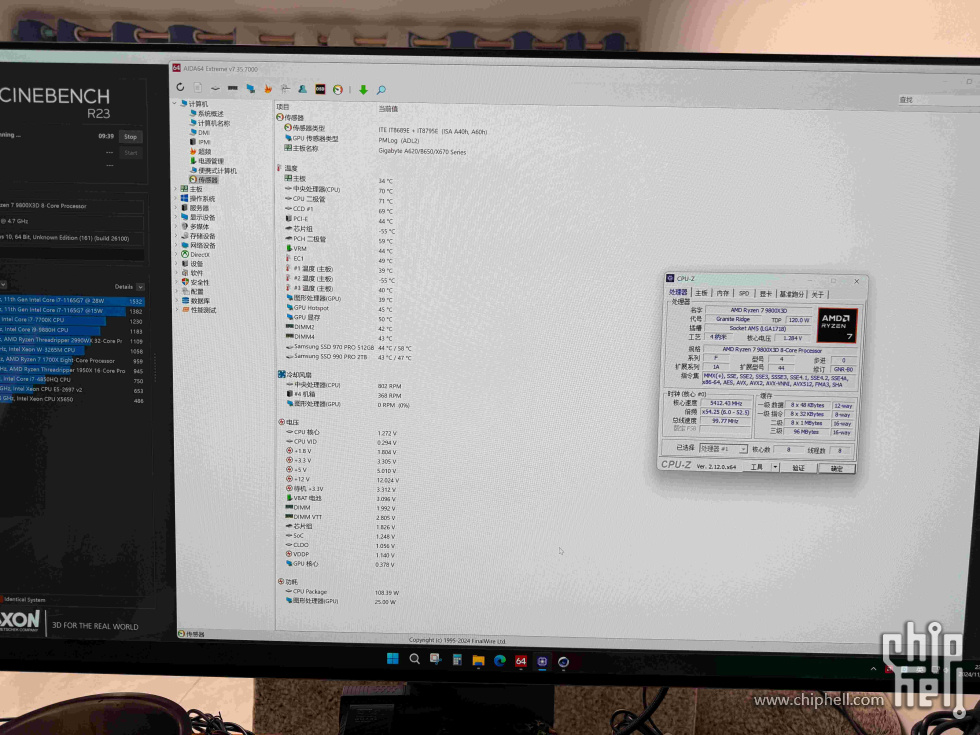Launch the flame stability test toolbar icon
The height and width of the screenshot is (735, 980).
(x=268, y=89)
